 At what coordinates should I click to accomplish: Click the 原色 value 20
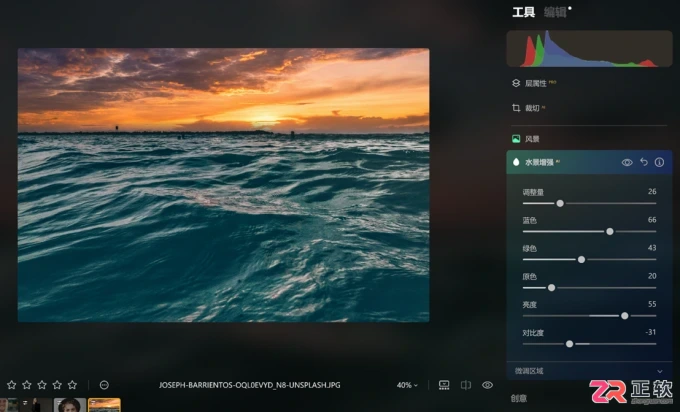pos(652,276)
